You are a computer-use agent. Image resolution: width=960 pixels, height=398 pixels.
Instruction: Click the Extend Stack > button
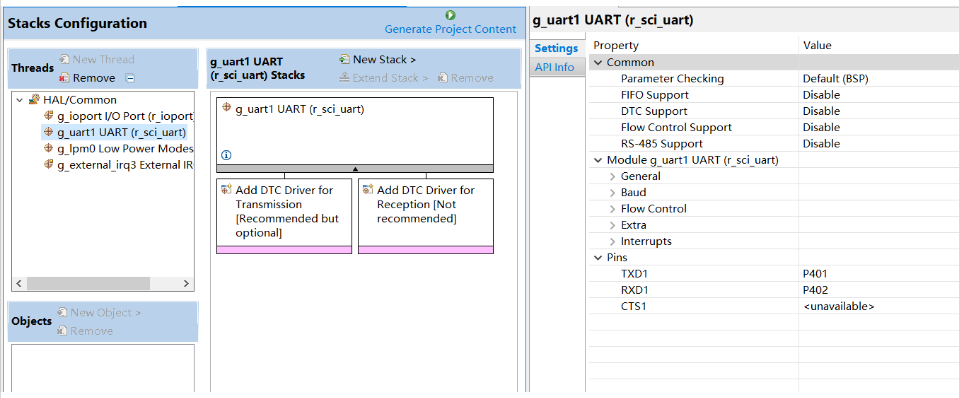[389, 78]
